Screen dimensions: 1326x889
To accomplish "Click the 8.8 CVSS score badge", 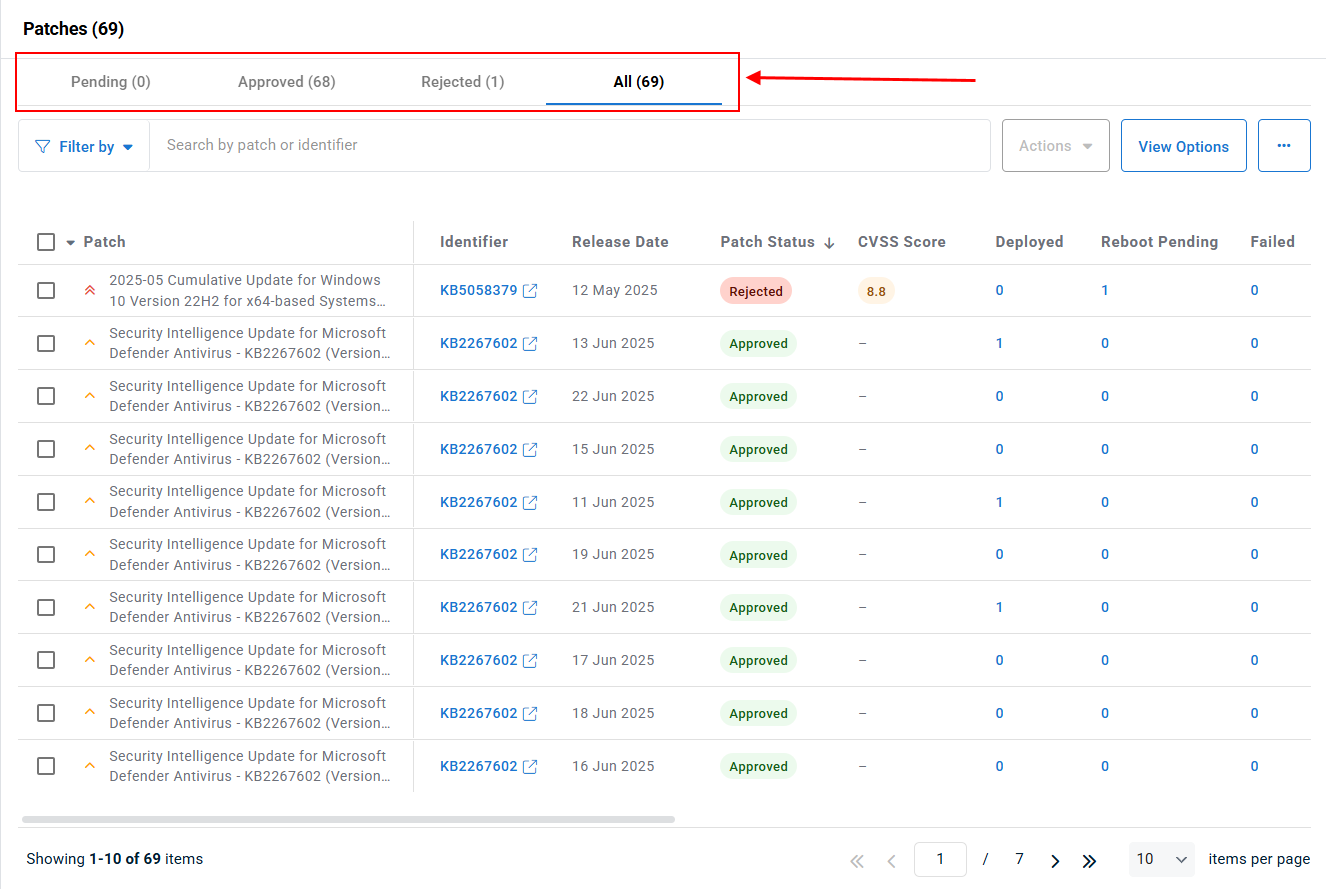I will click(x=876, y=291).
